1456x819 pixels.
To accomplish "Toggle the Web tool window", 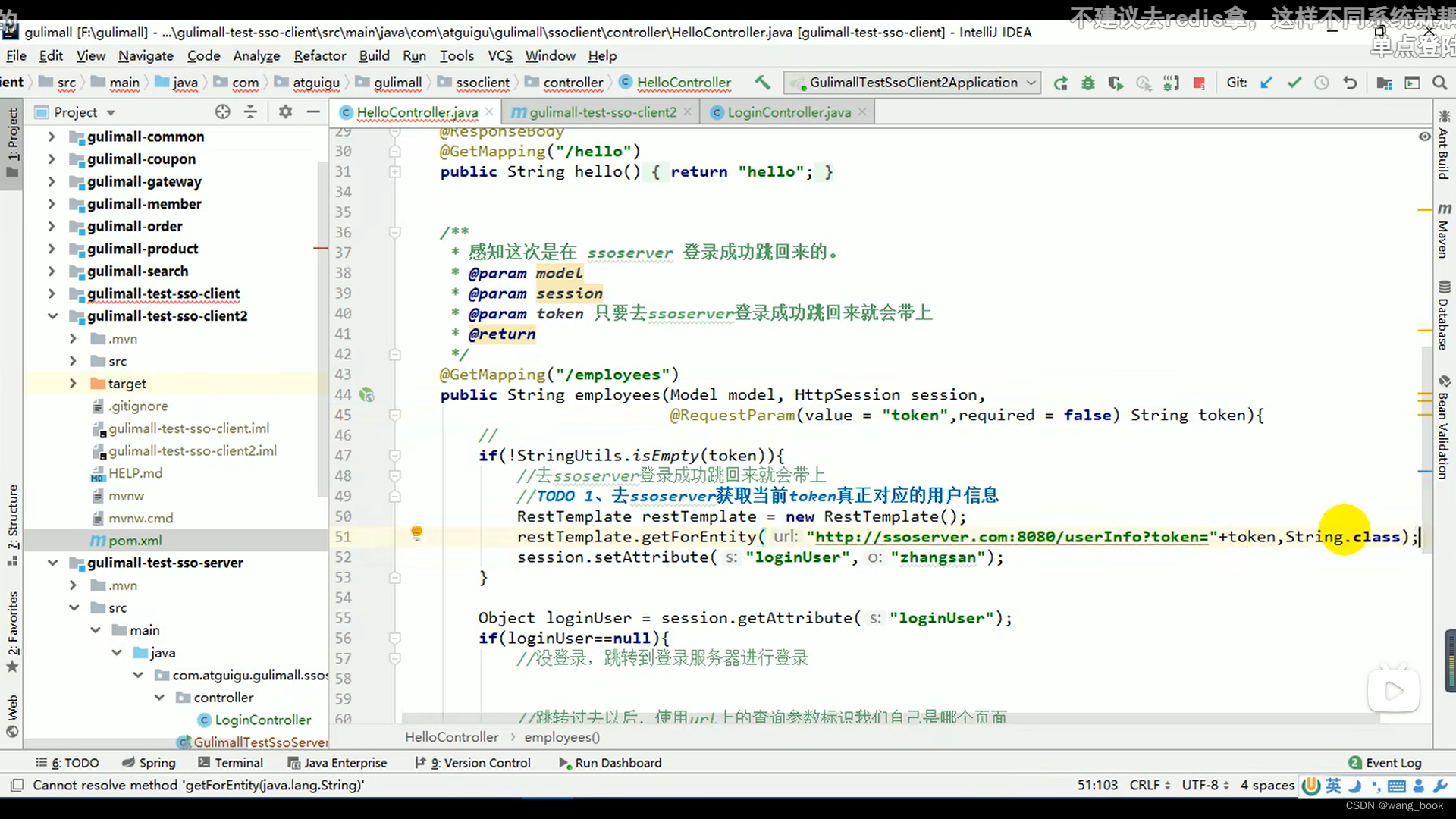I will tap(12, 716).
